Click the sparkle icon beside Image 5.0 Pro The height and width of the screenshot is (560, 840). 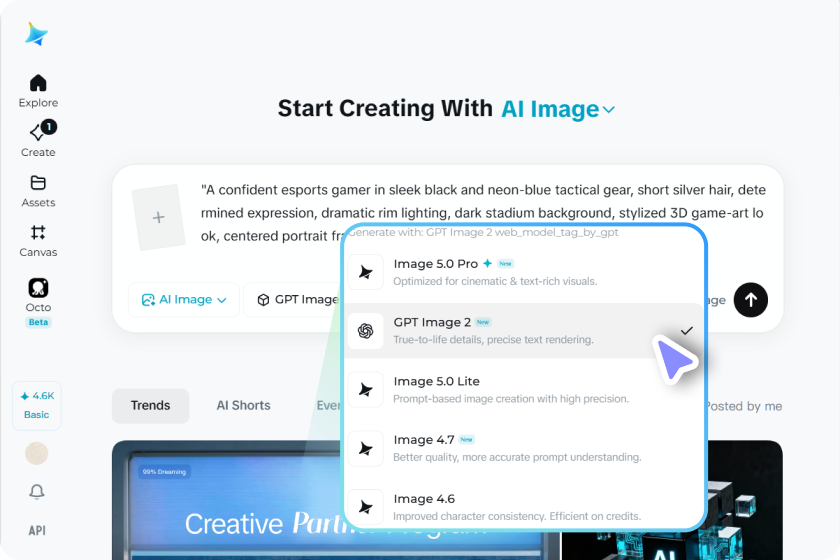point(488,263)
